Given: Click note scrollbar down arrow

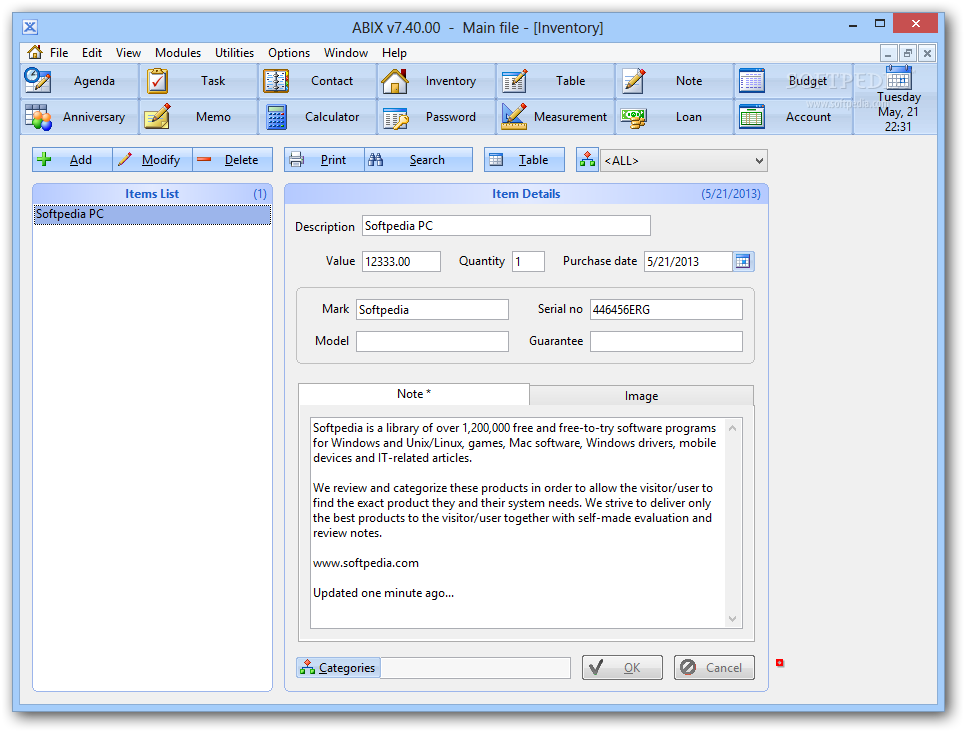Looking at the screenshot, I should (732, 619).
